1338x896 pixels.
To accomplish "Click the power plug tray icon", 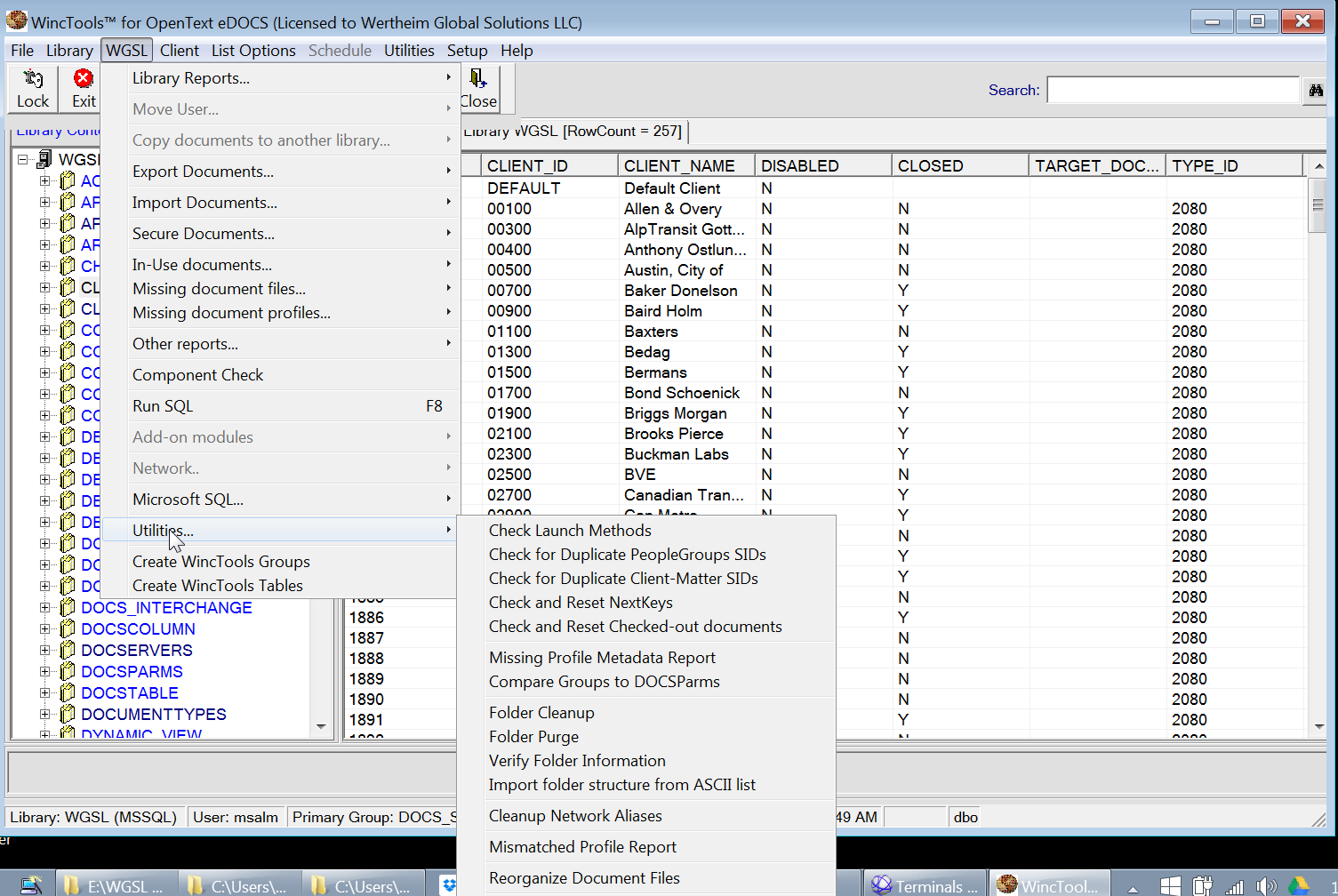I will click(x=1203, y=885).
